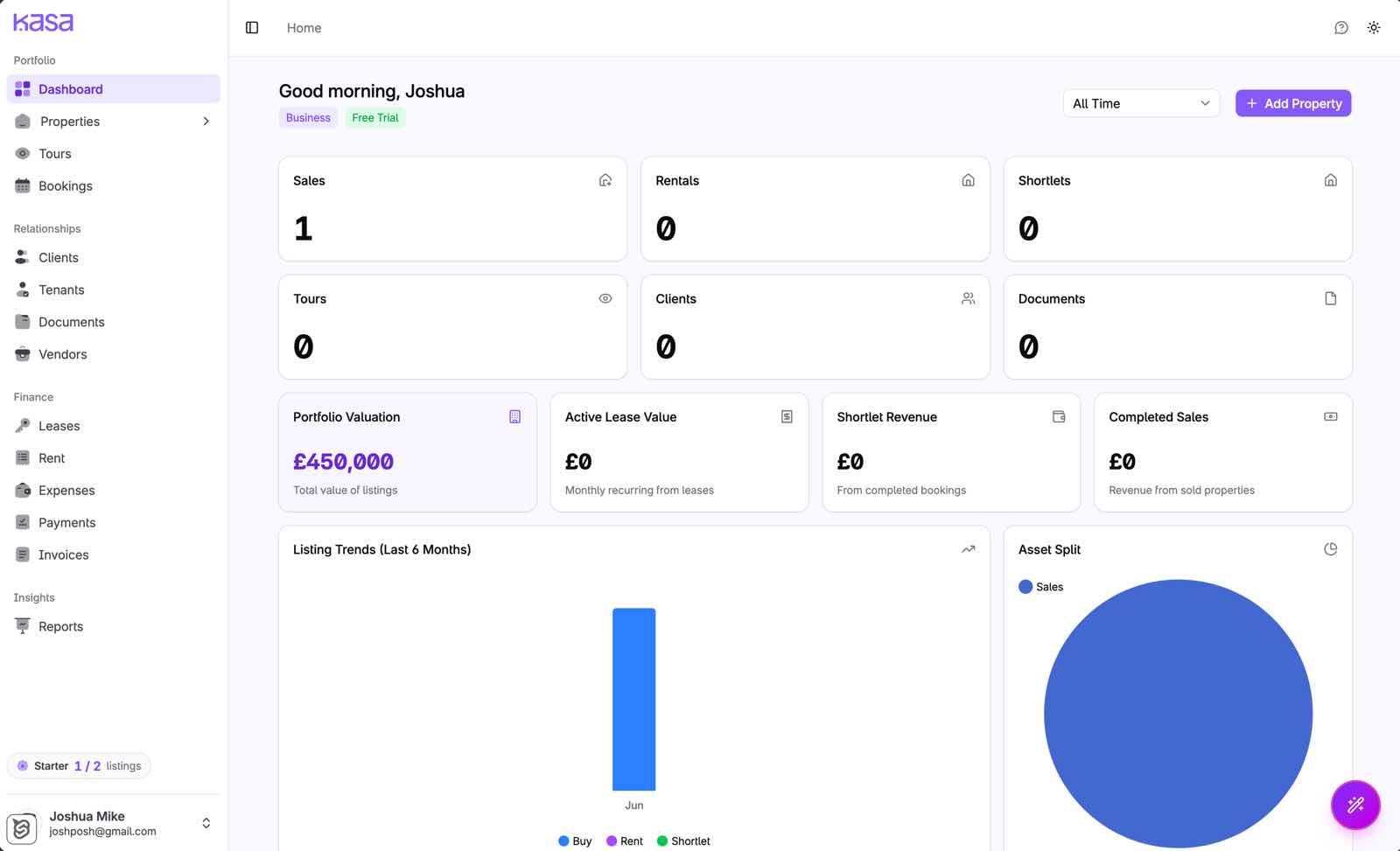Click the Invoices document icon

tap(23, 555)
